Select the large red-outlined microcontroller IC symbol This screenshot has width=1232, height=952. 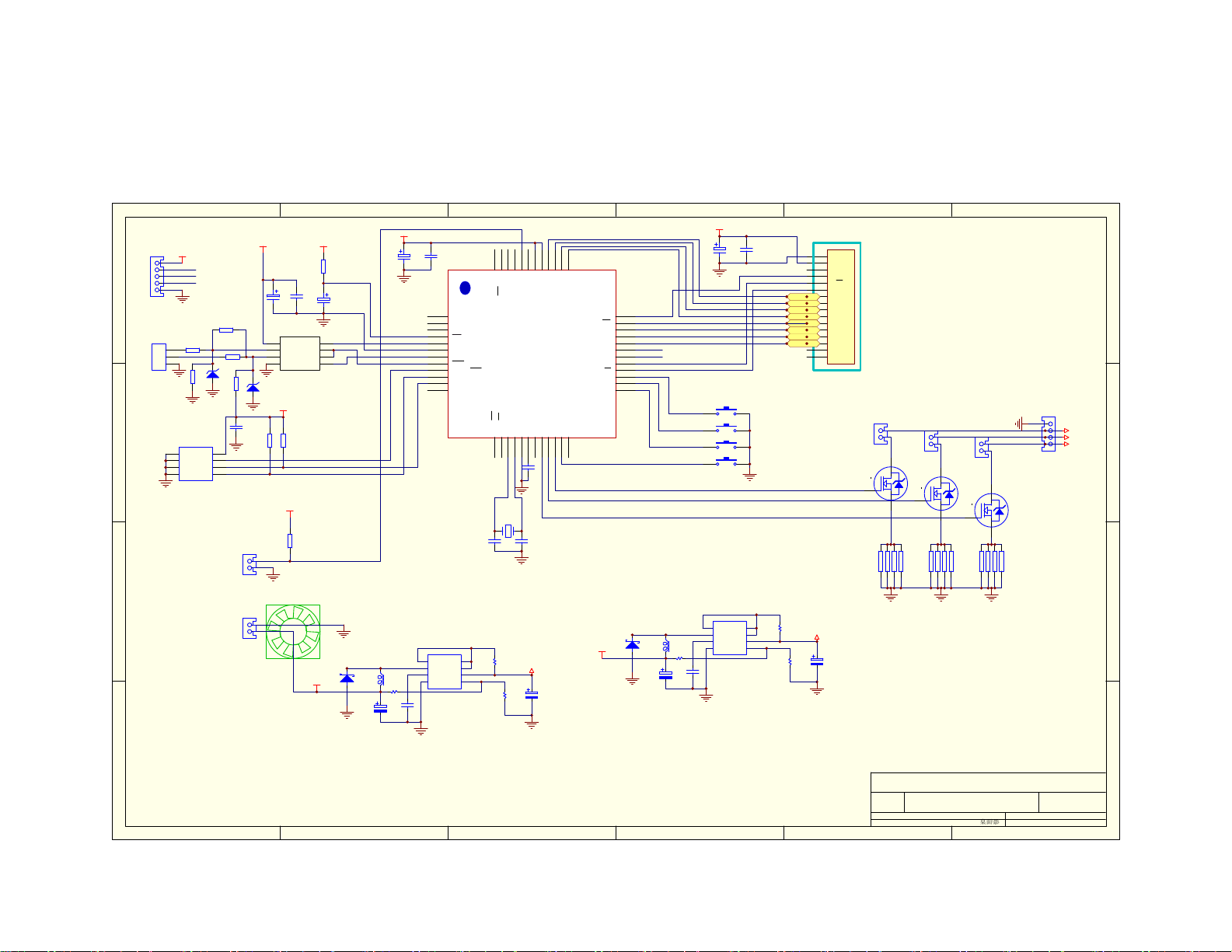[532, 354]
